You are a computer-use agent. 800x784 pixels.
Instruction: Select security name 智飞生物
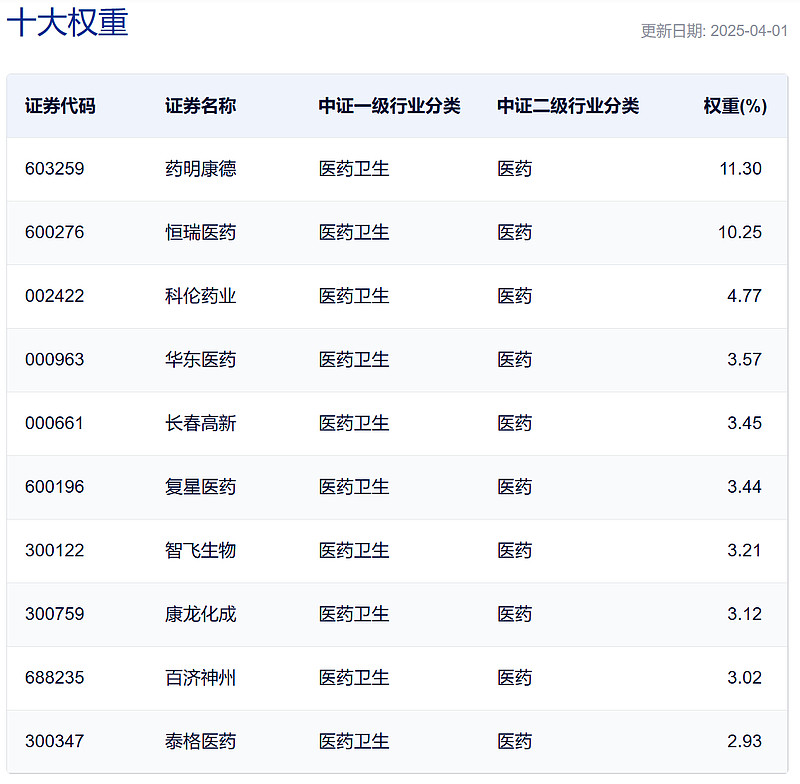[x=201, y=550]
